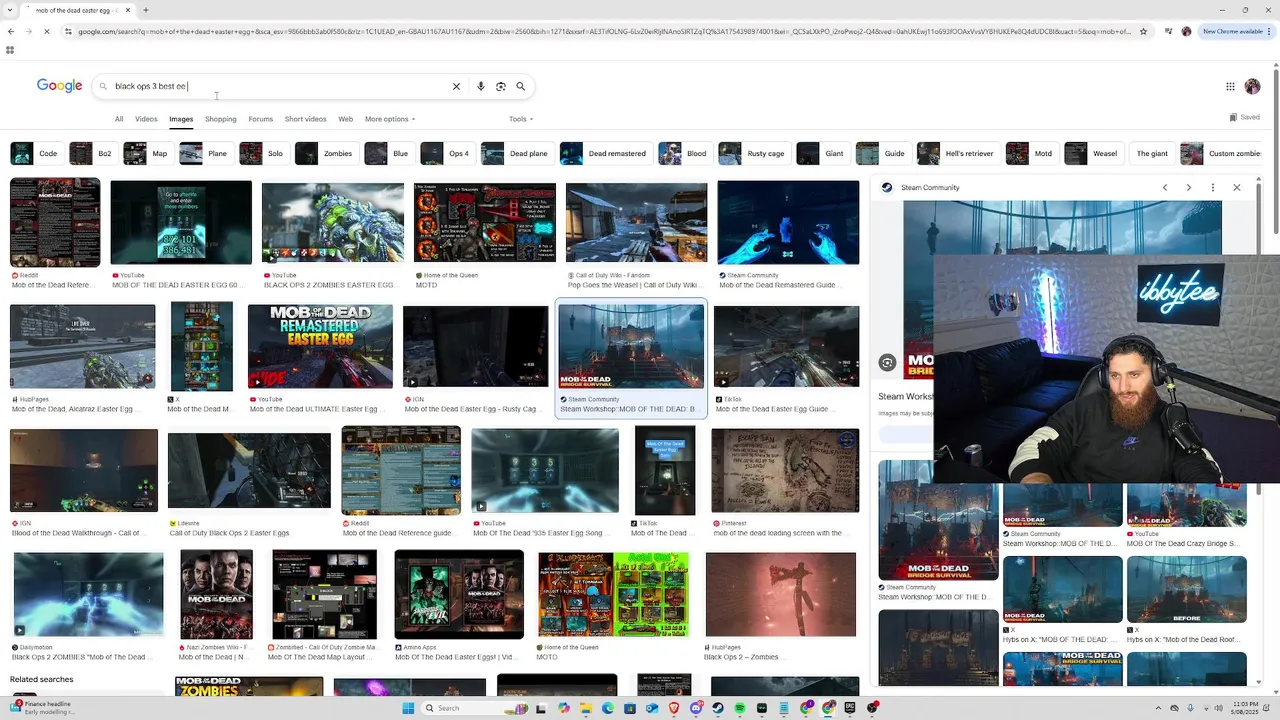Open Steam from the taskbar
This screenshot has width=1280, height=720.
click(x=718, y=708)
